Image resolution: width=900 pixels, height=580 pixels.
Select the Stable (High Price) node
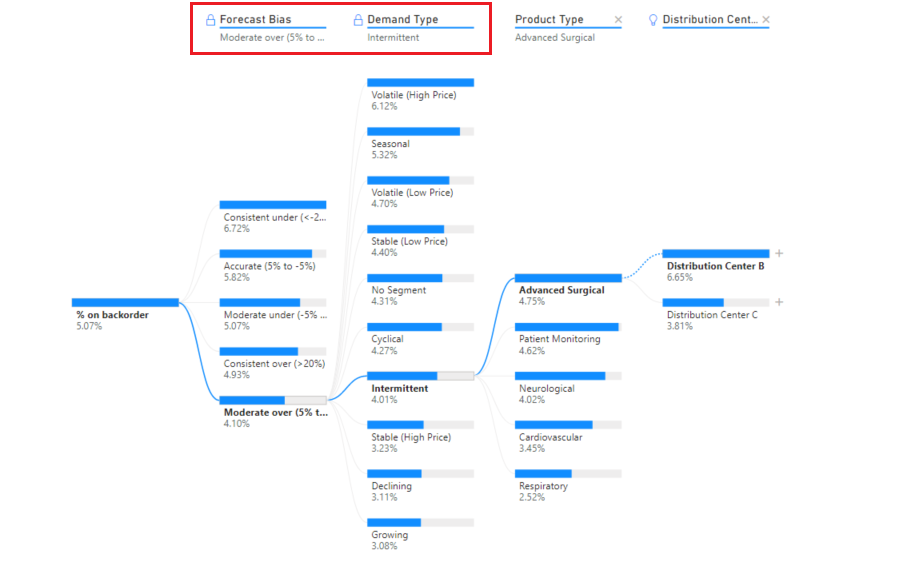420,437
